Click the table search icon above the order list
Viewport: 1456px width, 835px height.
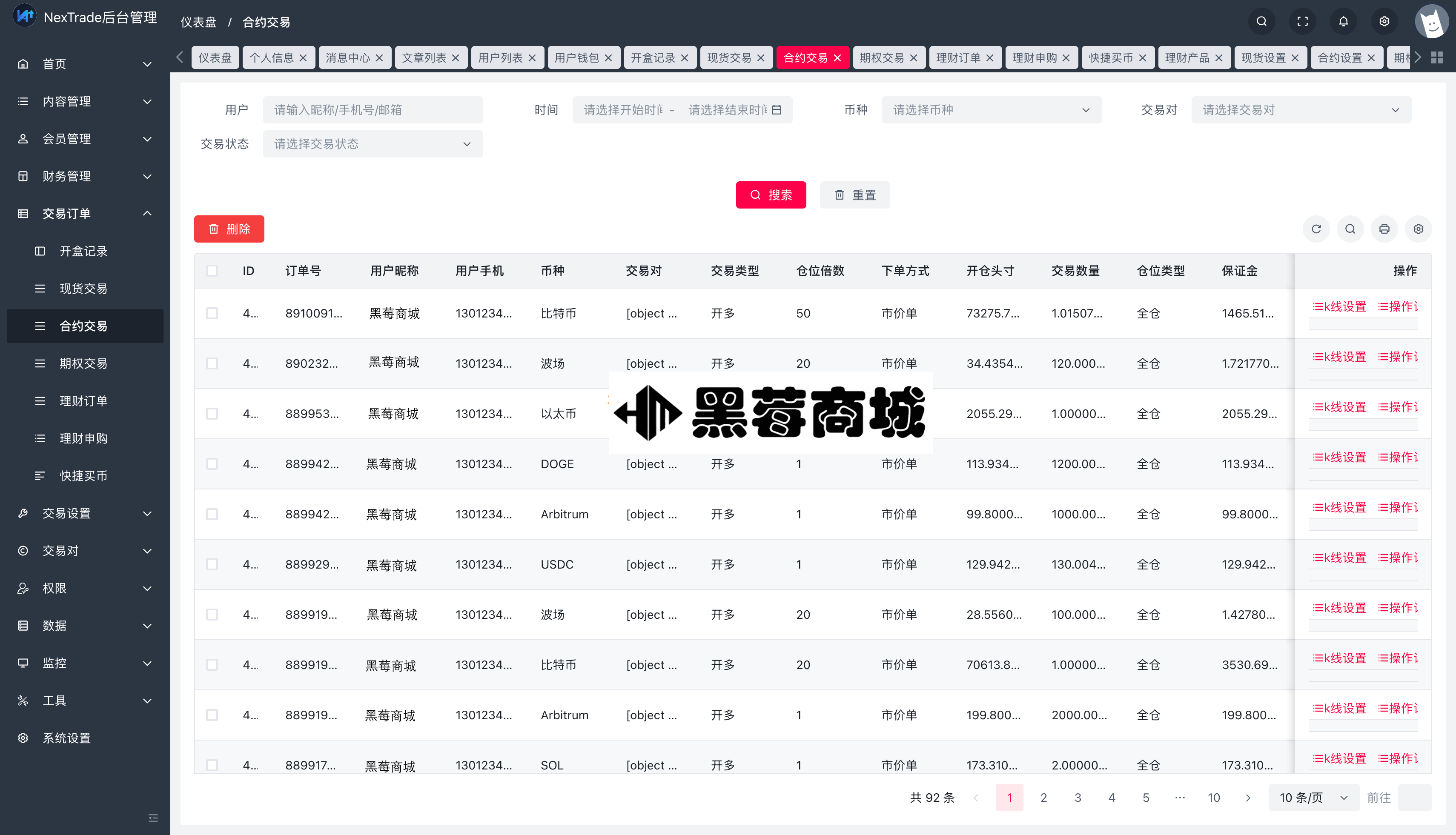(x=1350, y=229)
